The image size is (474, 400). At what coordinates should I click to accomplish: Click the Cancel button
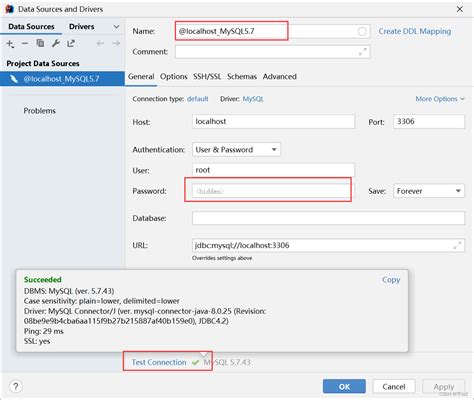(x=394, y=387)
